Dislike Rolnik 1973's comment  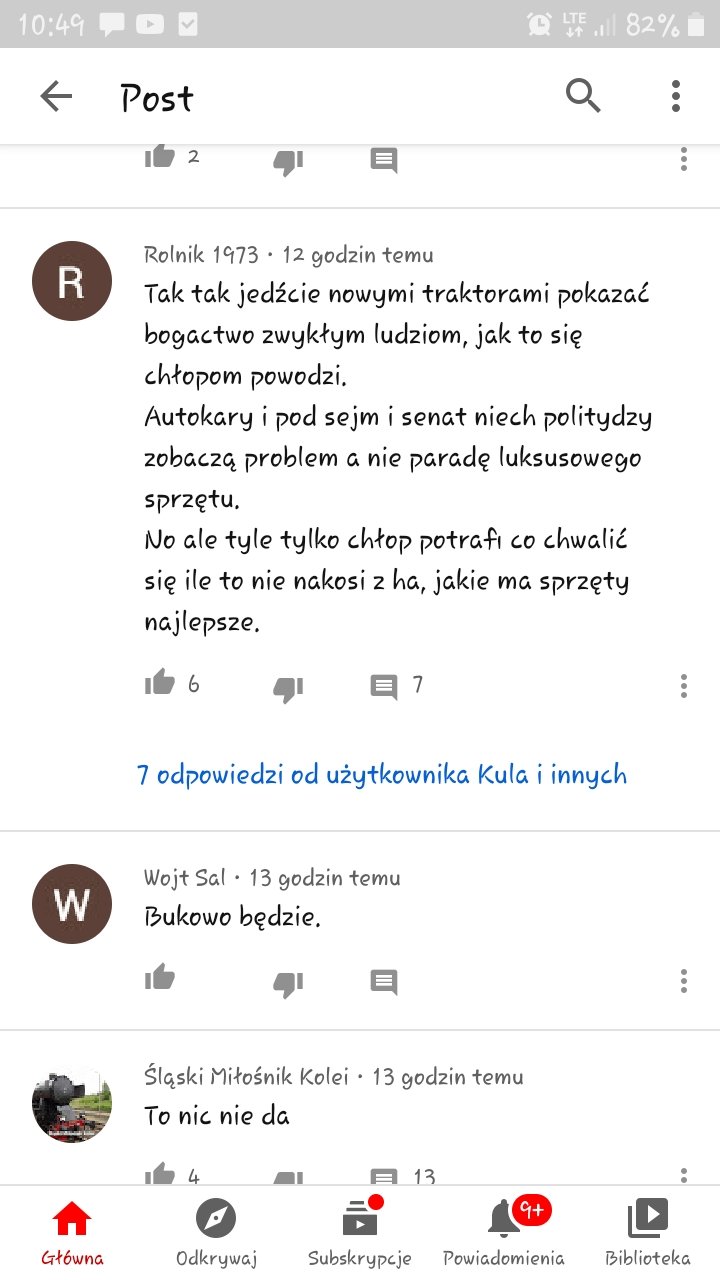(288, 687)
